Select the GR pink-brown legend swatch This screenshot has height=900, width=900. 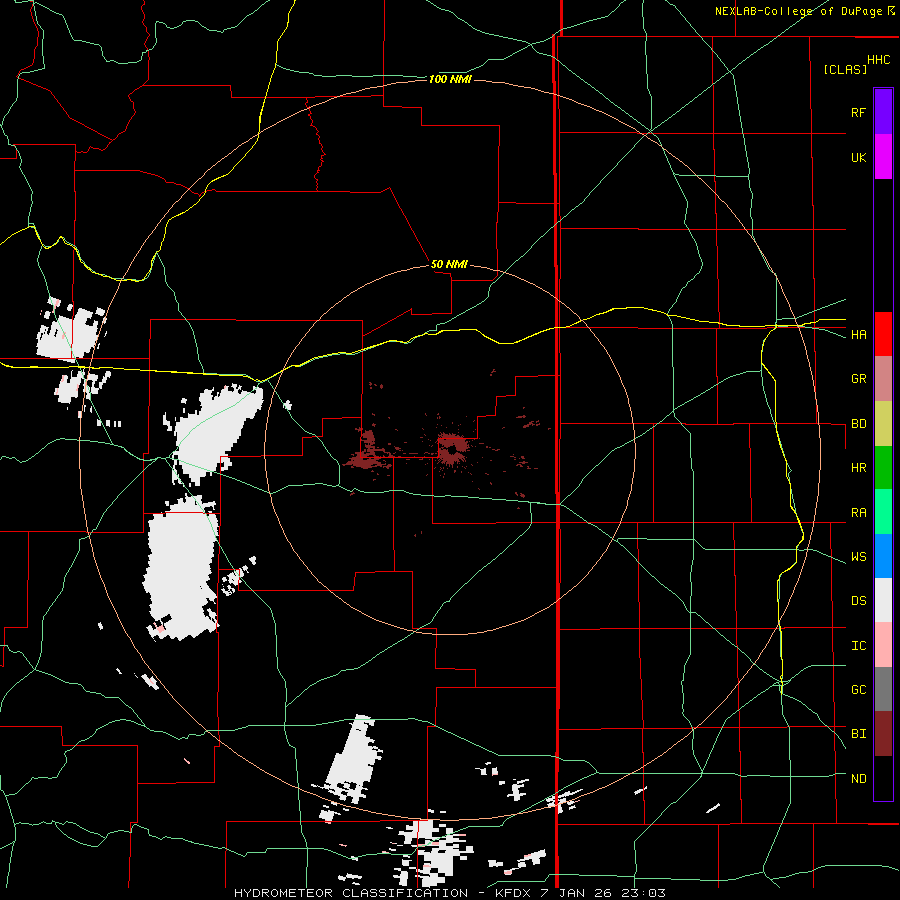tap(883, 379)
